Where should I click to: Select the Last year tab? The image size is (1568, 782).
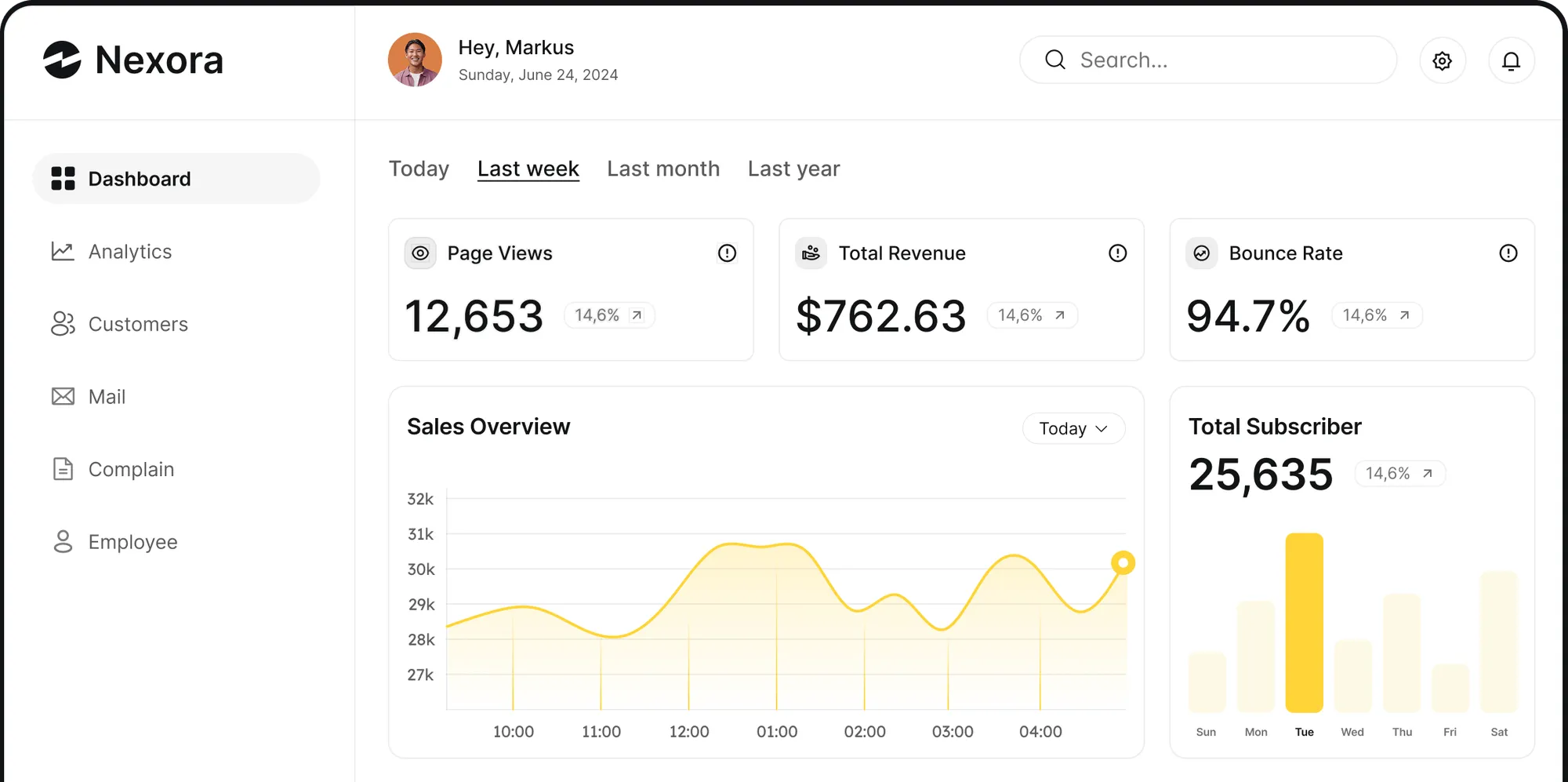[x=793, y=169]
